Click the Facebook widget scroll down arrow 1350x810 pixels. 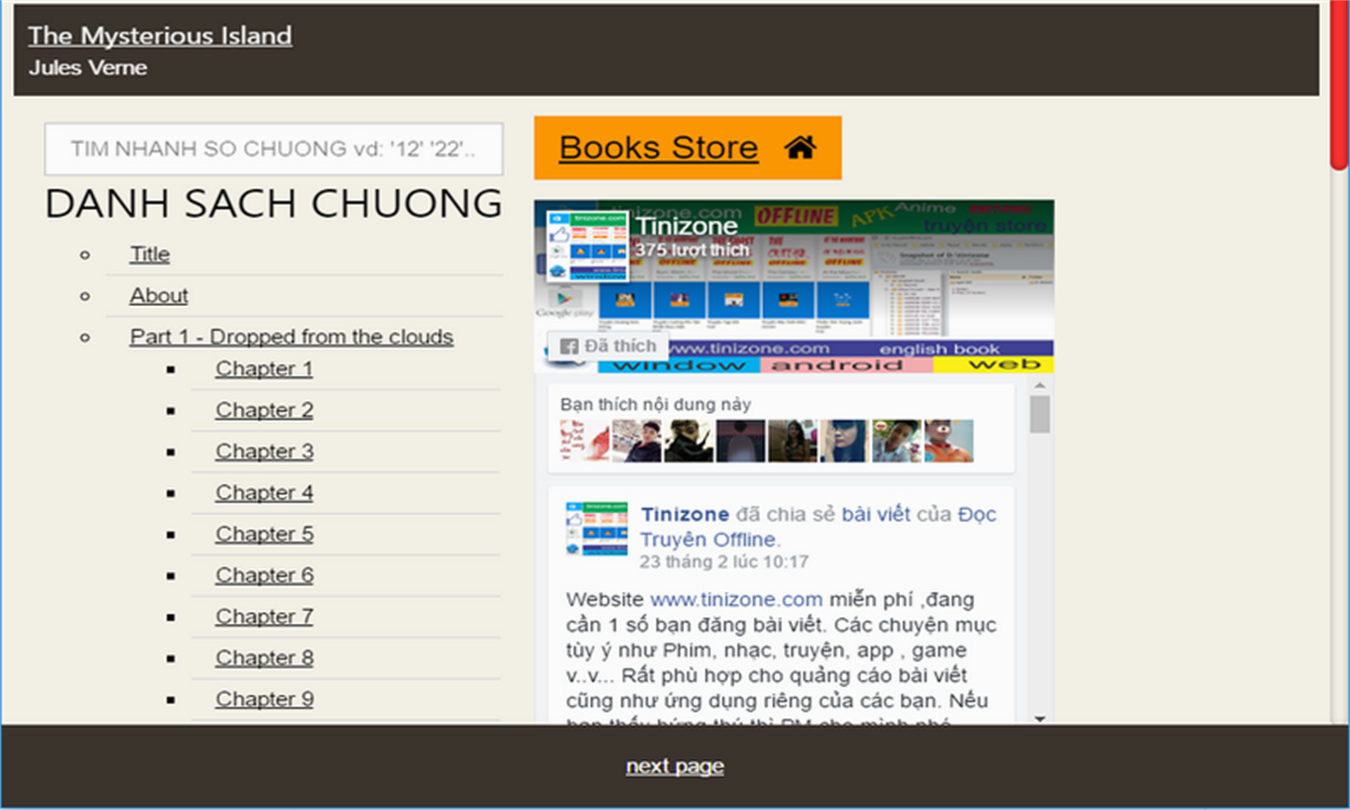coord(1039,718)
